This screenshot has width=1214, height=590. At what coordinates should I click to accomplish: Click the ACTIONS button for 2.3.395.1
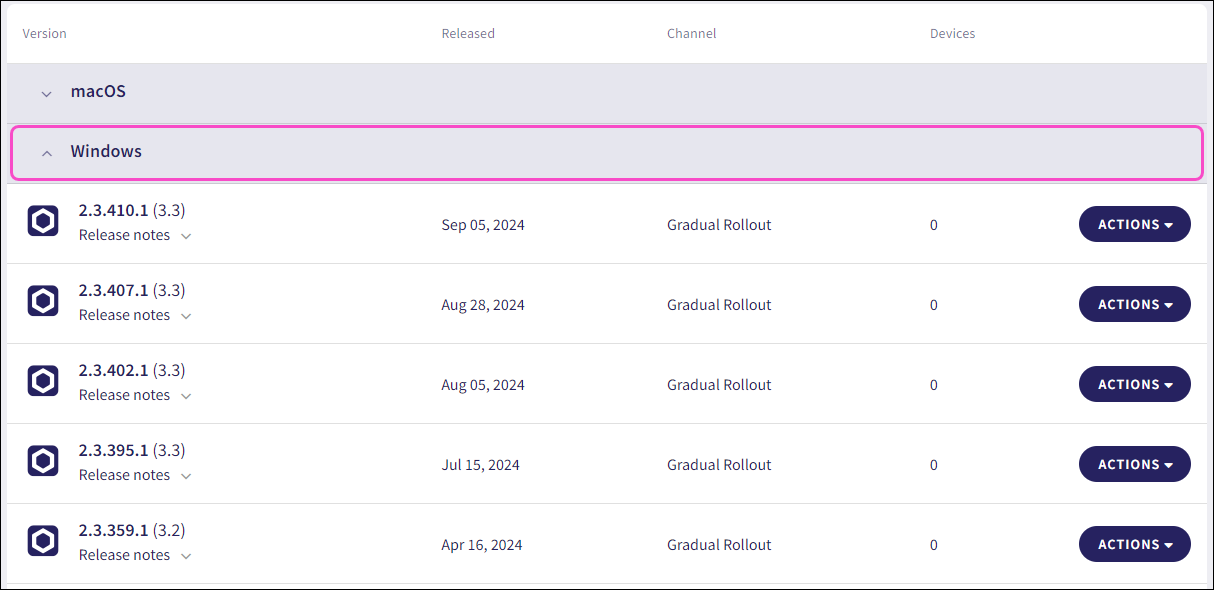(1128, 464)
